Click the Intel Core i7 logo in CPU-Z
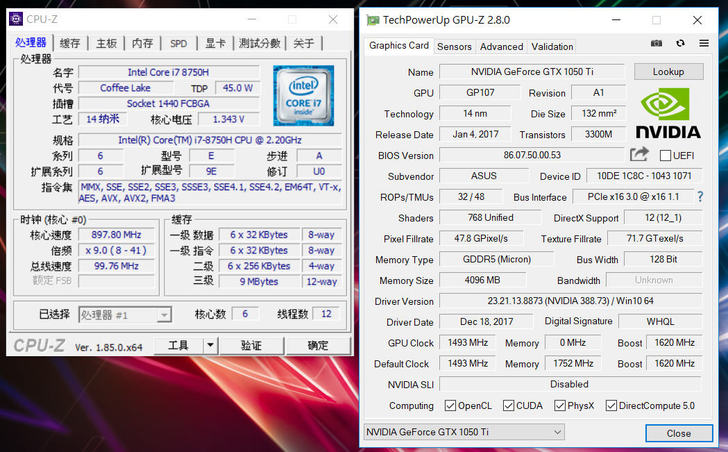This screenshot has width=728, height=452. tap(303, 96)
